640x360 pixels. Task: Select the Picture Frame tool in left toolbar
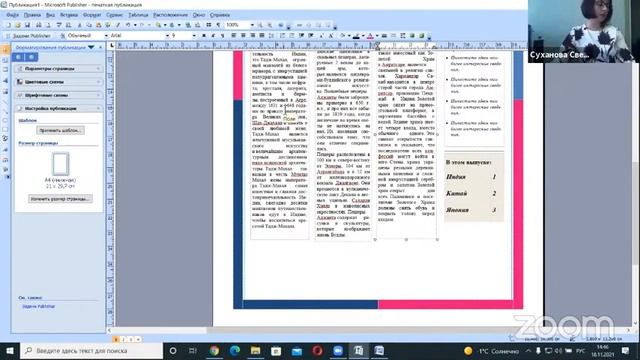(x=5, y=91)
